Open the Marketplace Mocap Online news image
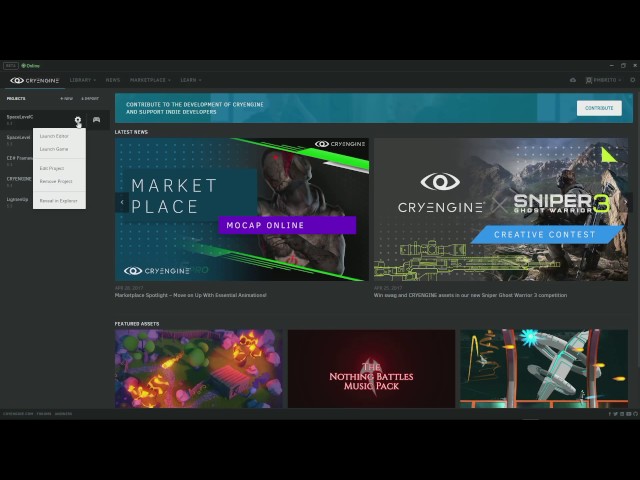Screen dimensions: 640x480 242,209
